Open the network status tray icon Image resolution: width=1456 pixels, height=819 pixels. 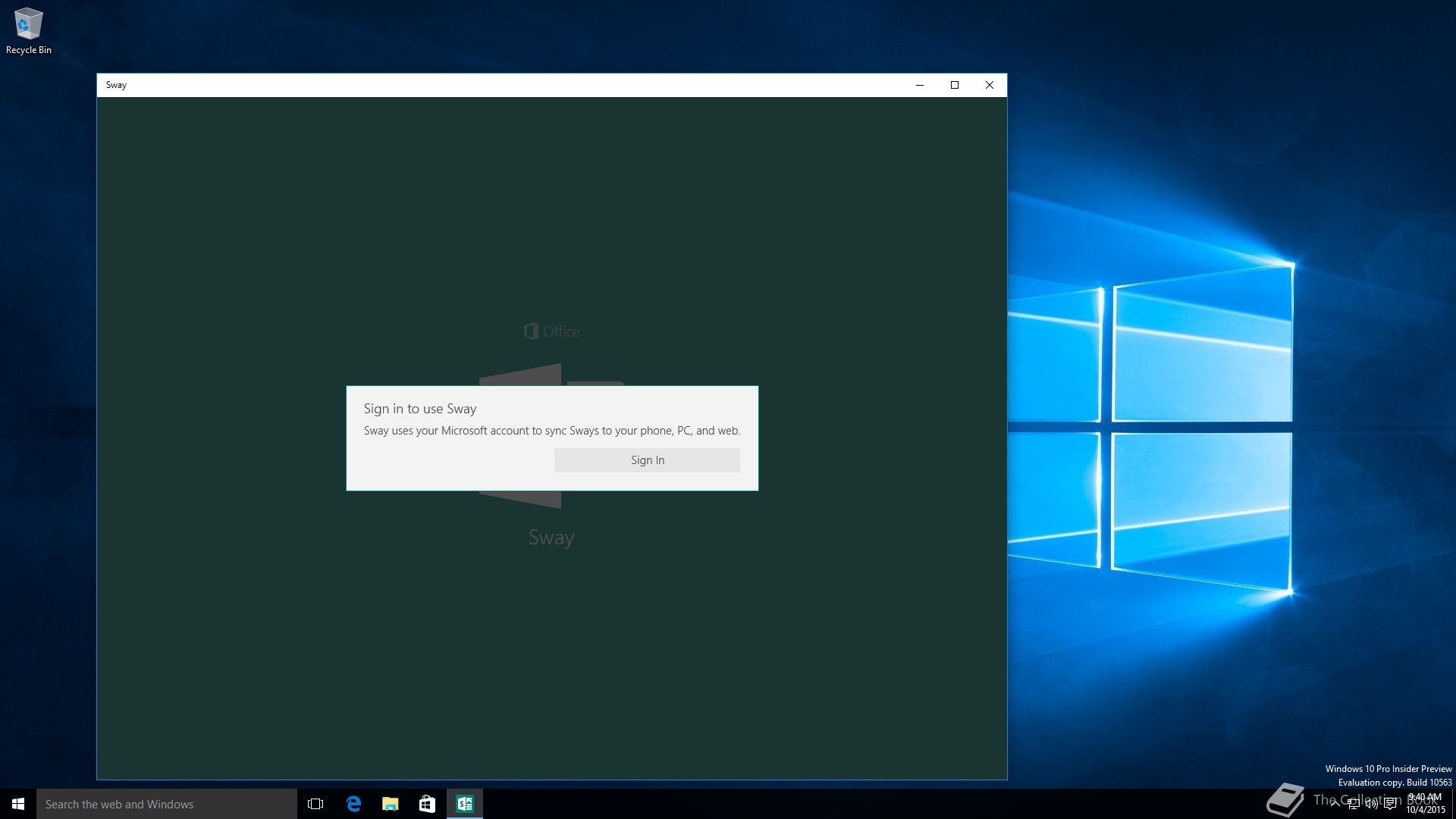(1354, 804)
